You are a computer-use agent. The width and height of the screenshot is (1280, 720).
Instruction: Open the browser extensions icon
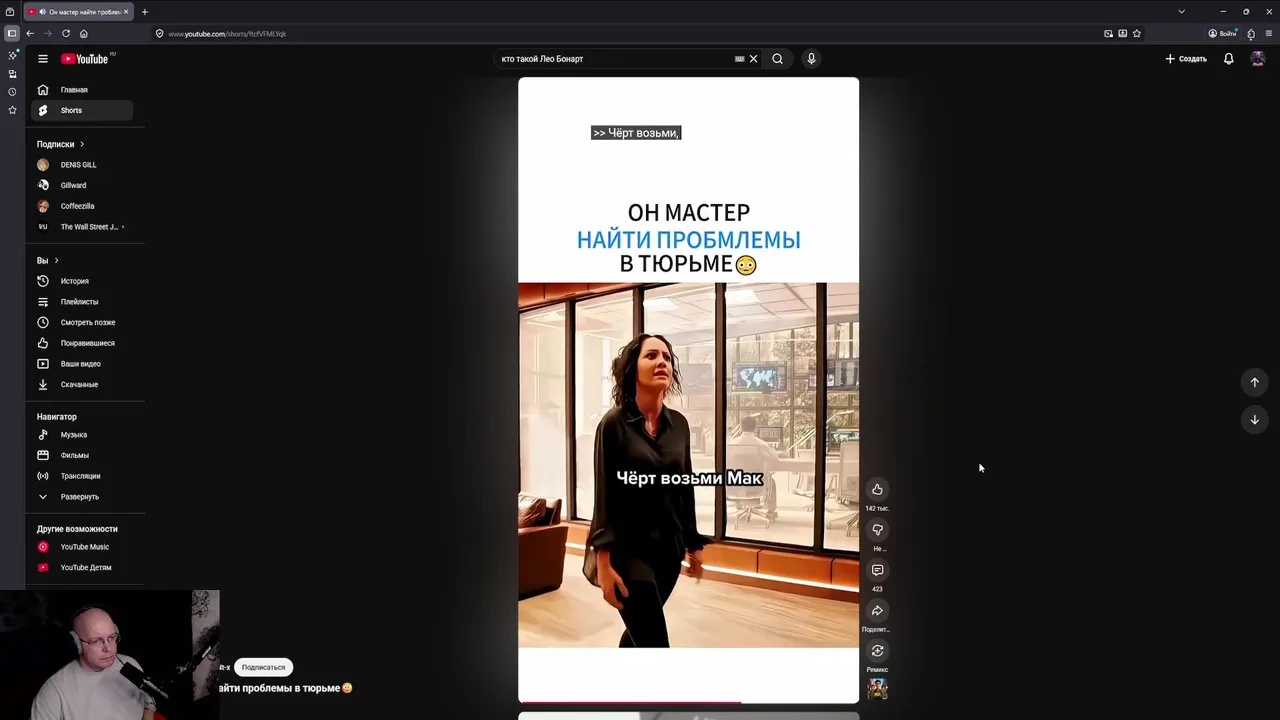coord(1250,33)
